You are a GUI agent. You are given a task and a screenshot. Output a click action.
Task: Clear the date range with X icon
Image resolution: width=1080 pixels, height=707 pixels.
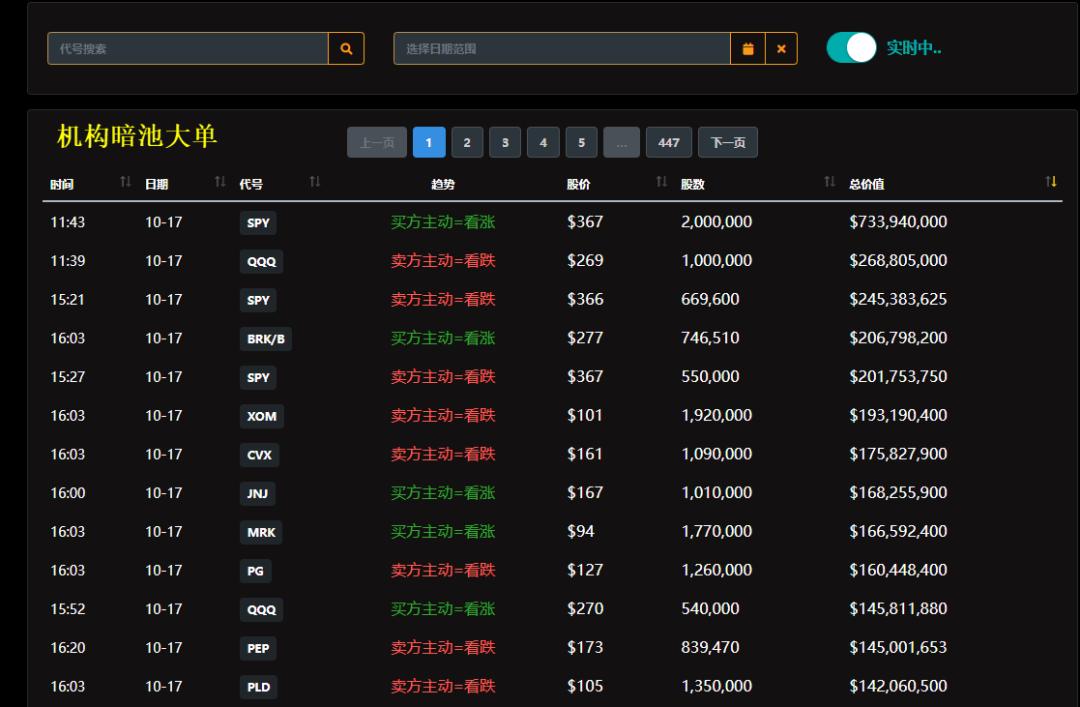781,48
